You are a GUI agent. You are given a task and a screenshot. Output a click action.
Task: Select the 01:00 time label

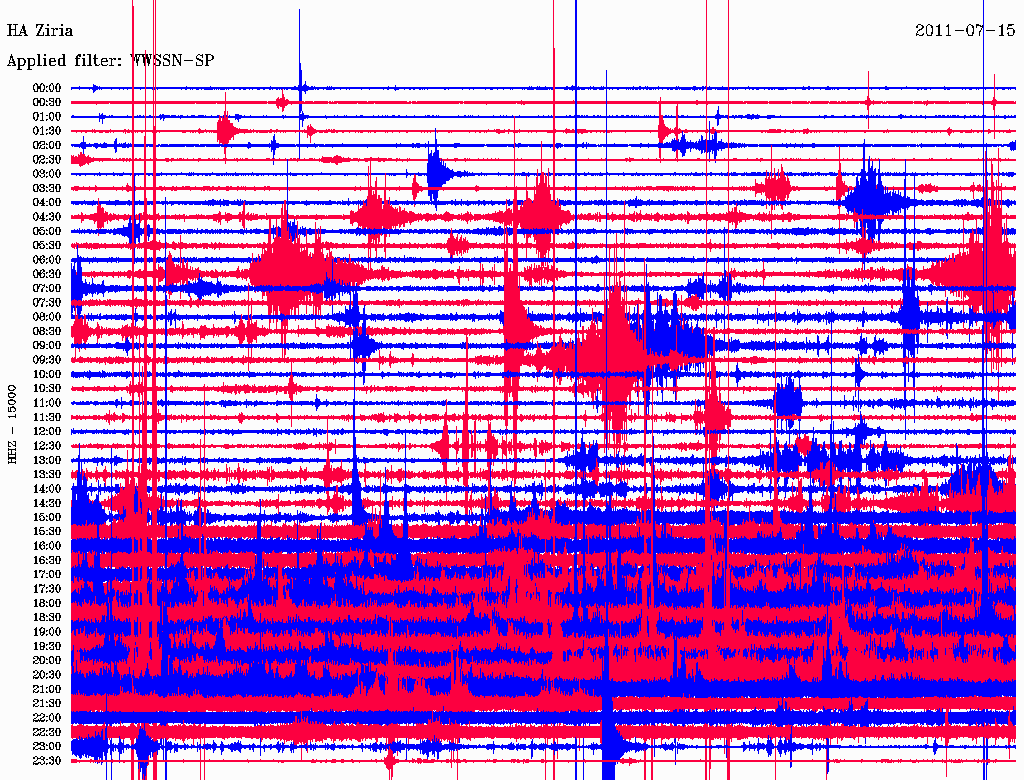pyautogui.click(x=47, y=117)
